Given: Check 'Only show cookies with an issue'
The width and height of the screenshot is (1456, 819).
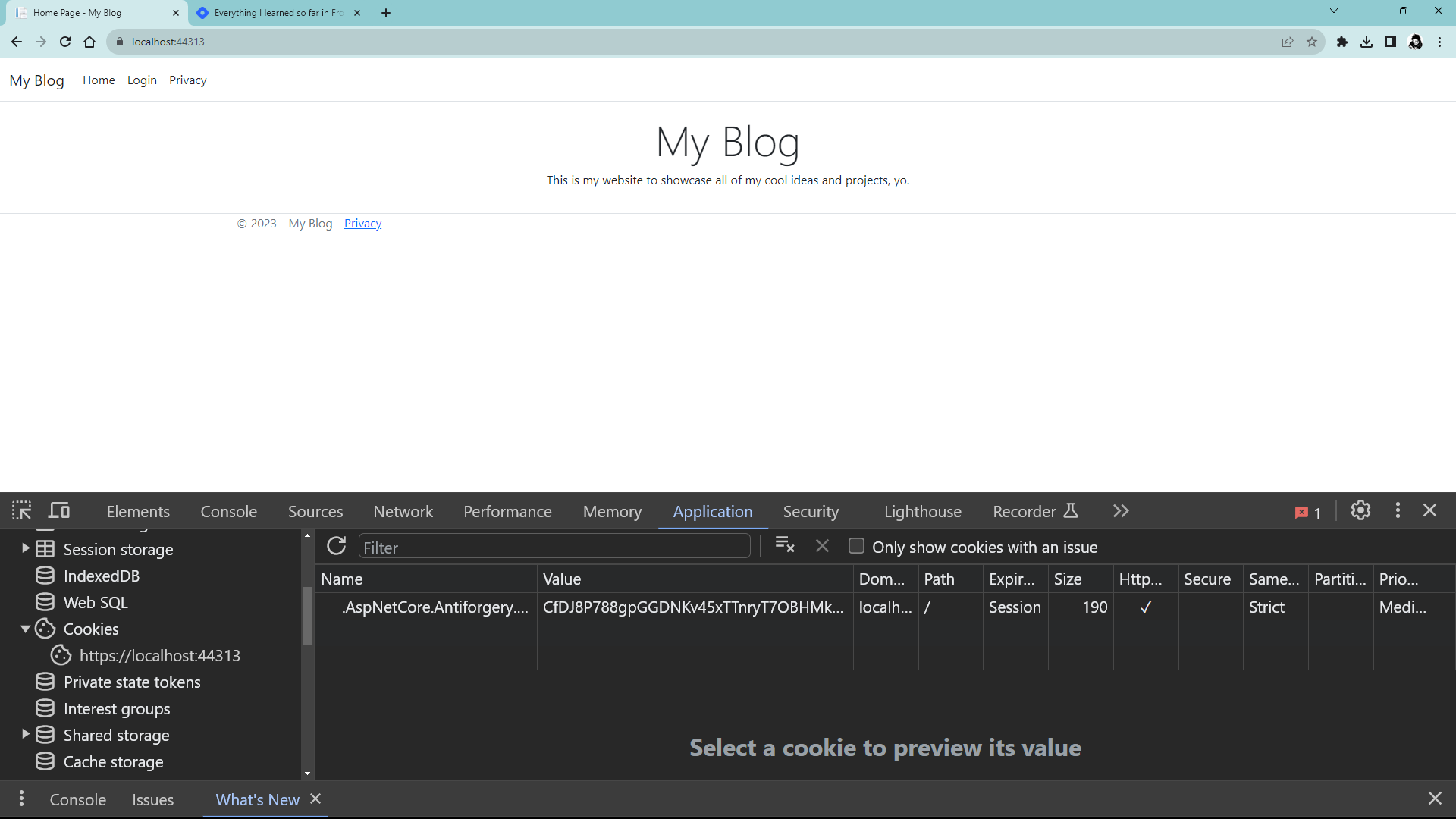Looking at the screenshot, I should click(856, 547).
